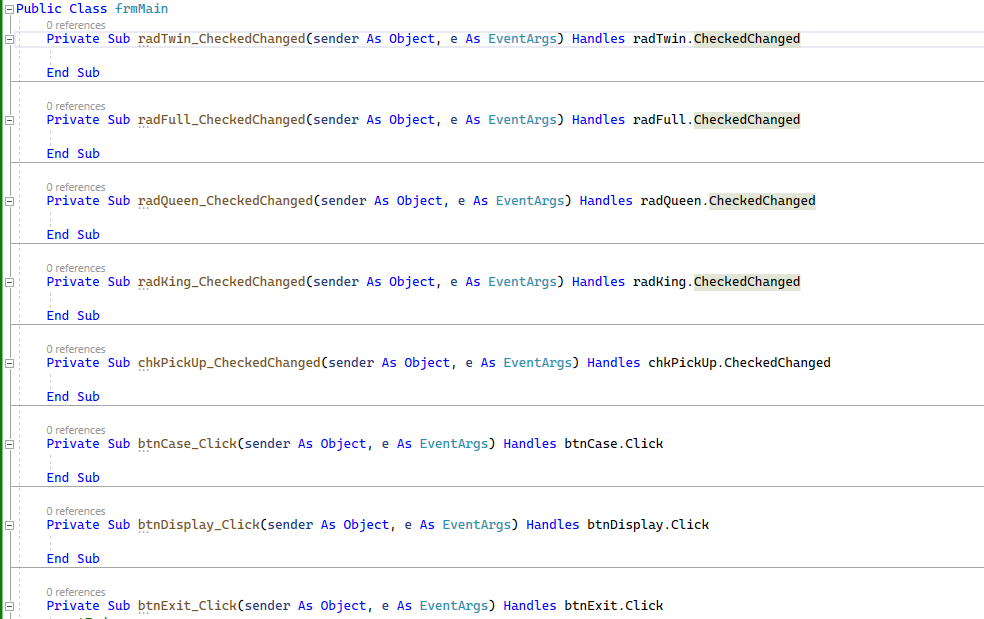
Task: Open 0 references above radQueen_CheckedChanged
Action: point(76,186)
